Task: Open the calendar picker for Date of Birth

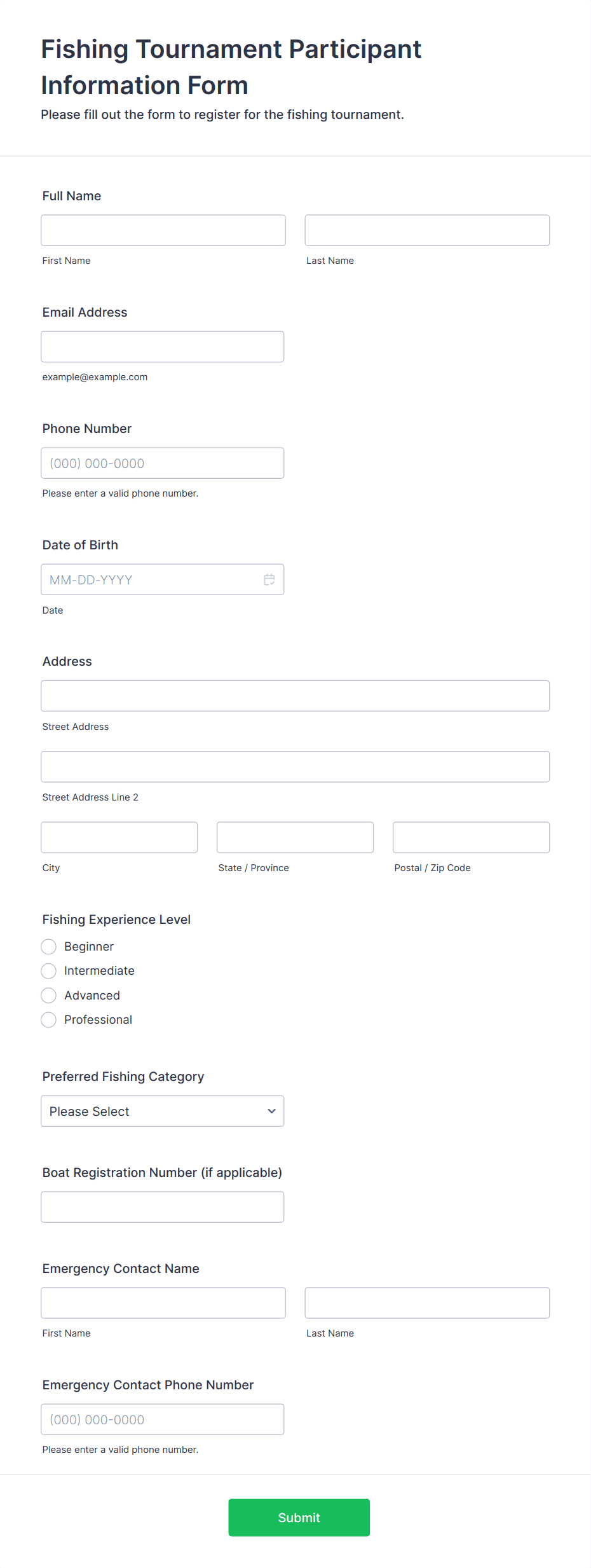Action: (269, 579)
